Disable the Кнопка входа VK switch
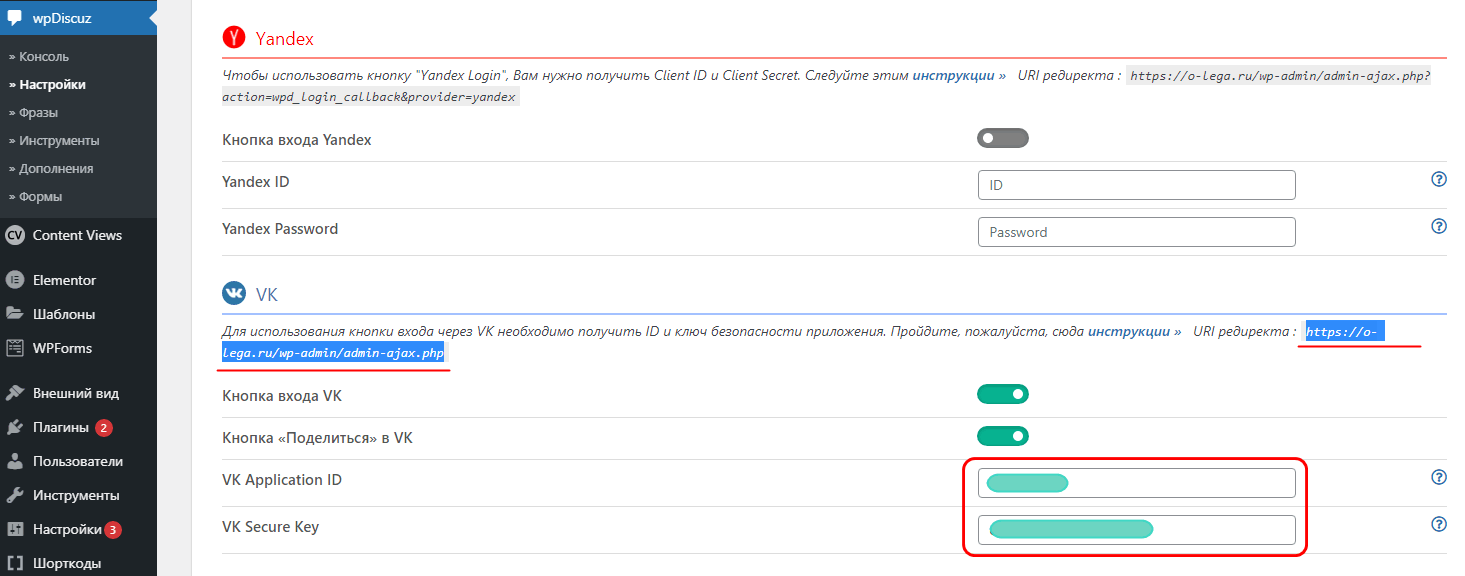 pyautogui.click(x=1003, y=394)
